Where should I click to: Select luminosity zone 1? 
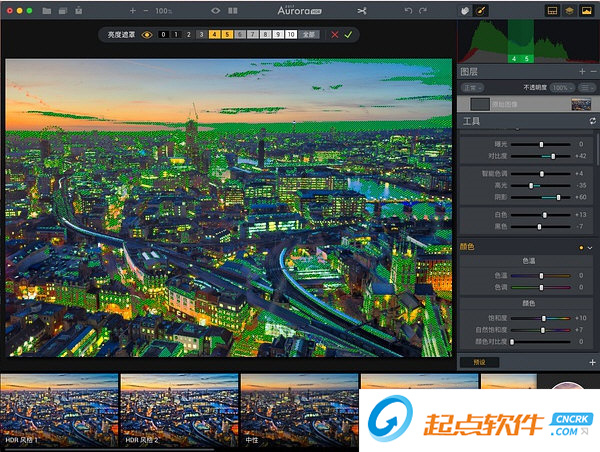[x=176, y=34]
